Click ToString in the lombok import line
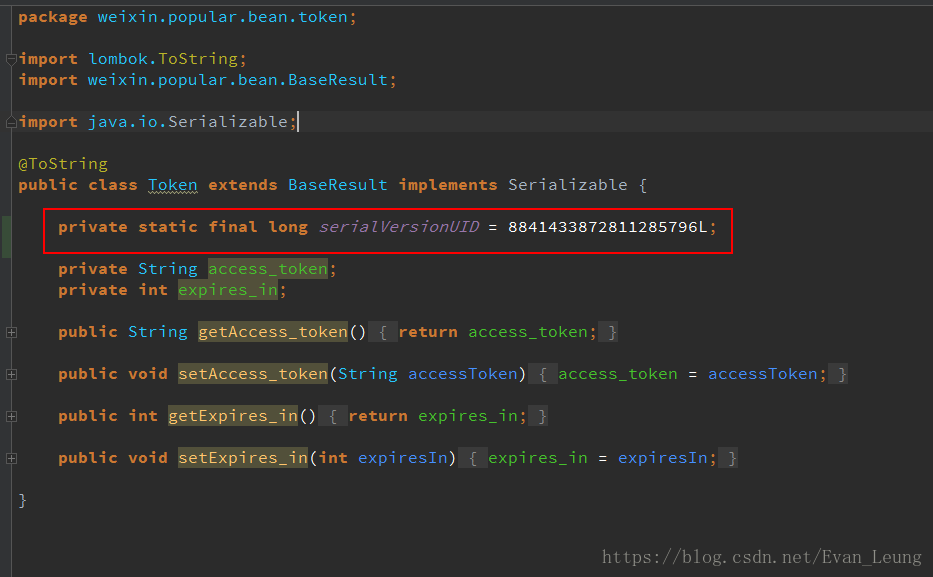 198,59
